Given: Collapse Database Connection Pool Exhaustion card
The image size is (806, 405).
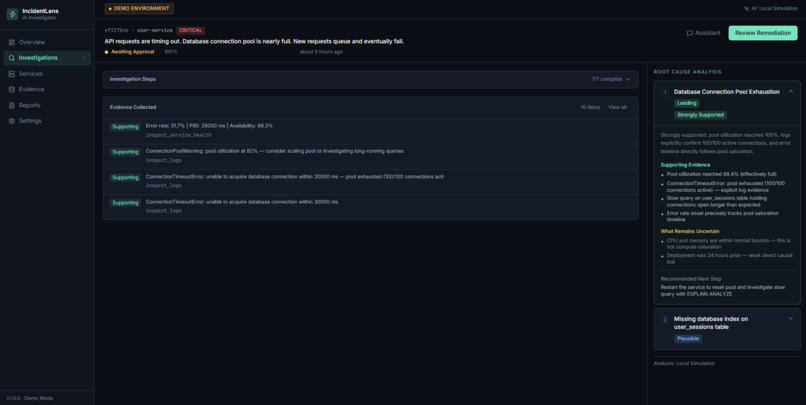Looking at the screenshot, I should click(791, 91).
